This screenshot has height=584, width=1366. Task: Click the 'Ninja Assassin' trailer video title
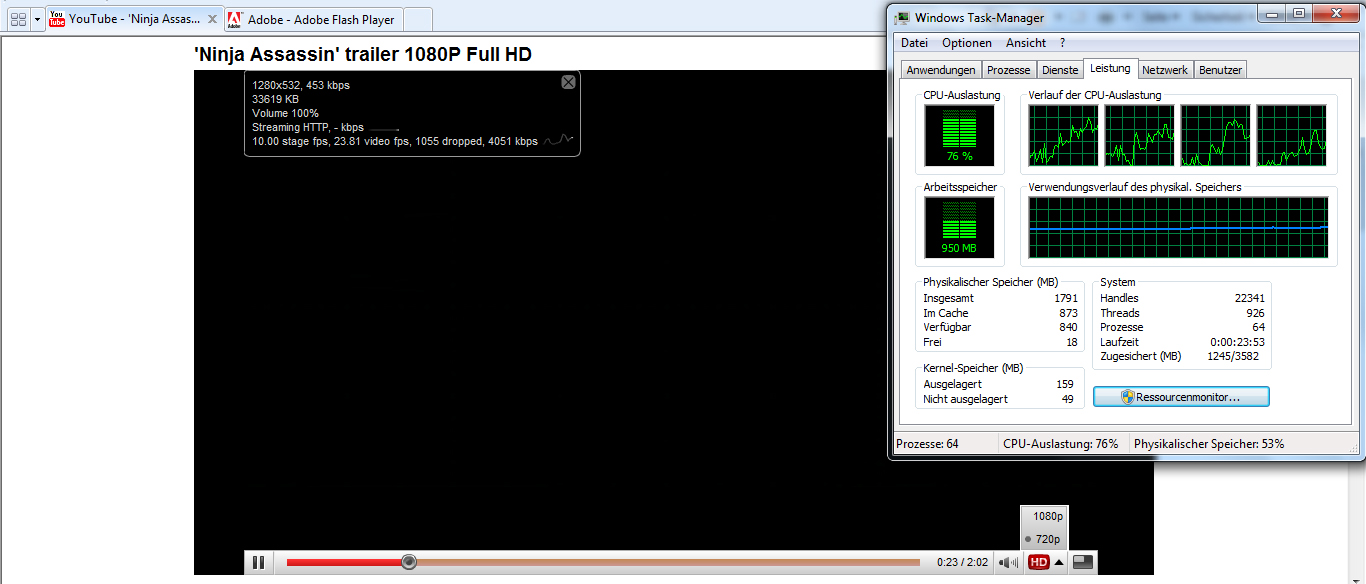click(363, 54)
